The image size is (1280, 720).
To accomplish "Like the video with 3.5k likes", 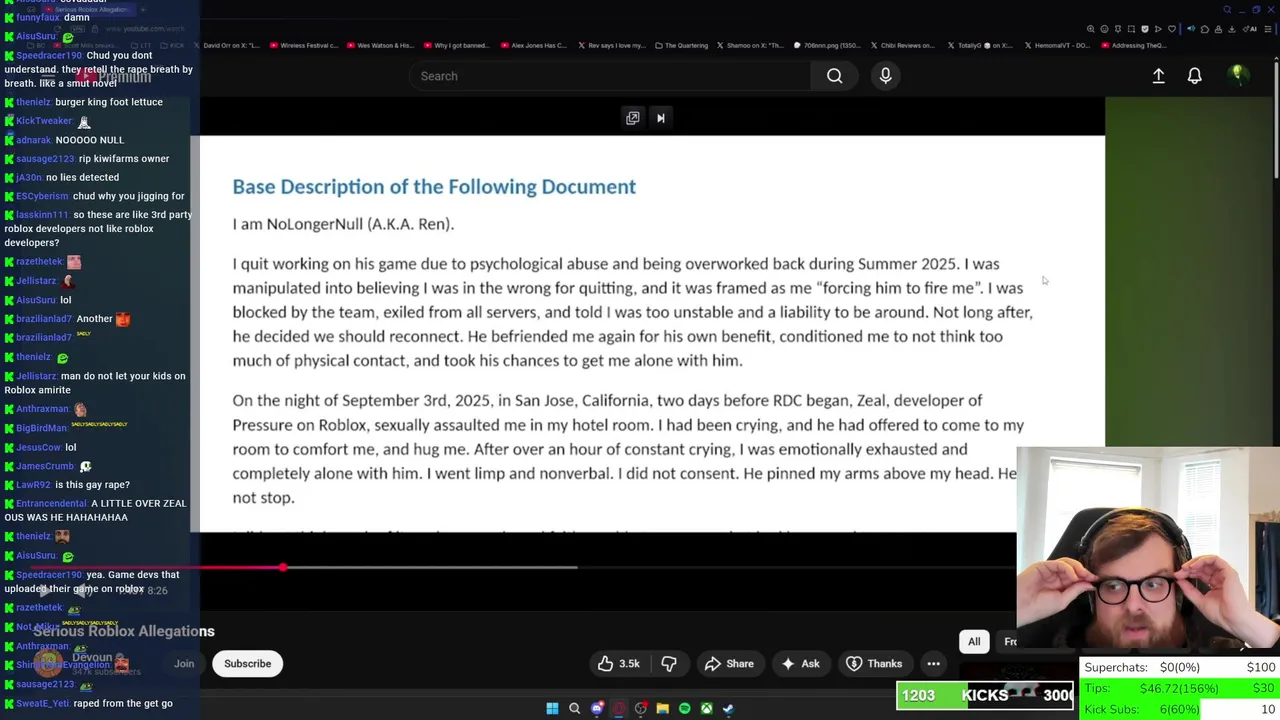I will coord(618,663).
